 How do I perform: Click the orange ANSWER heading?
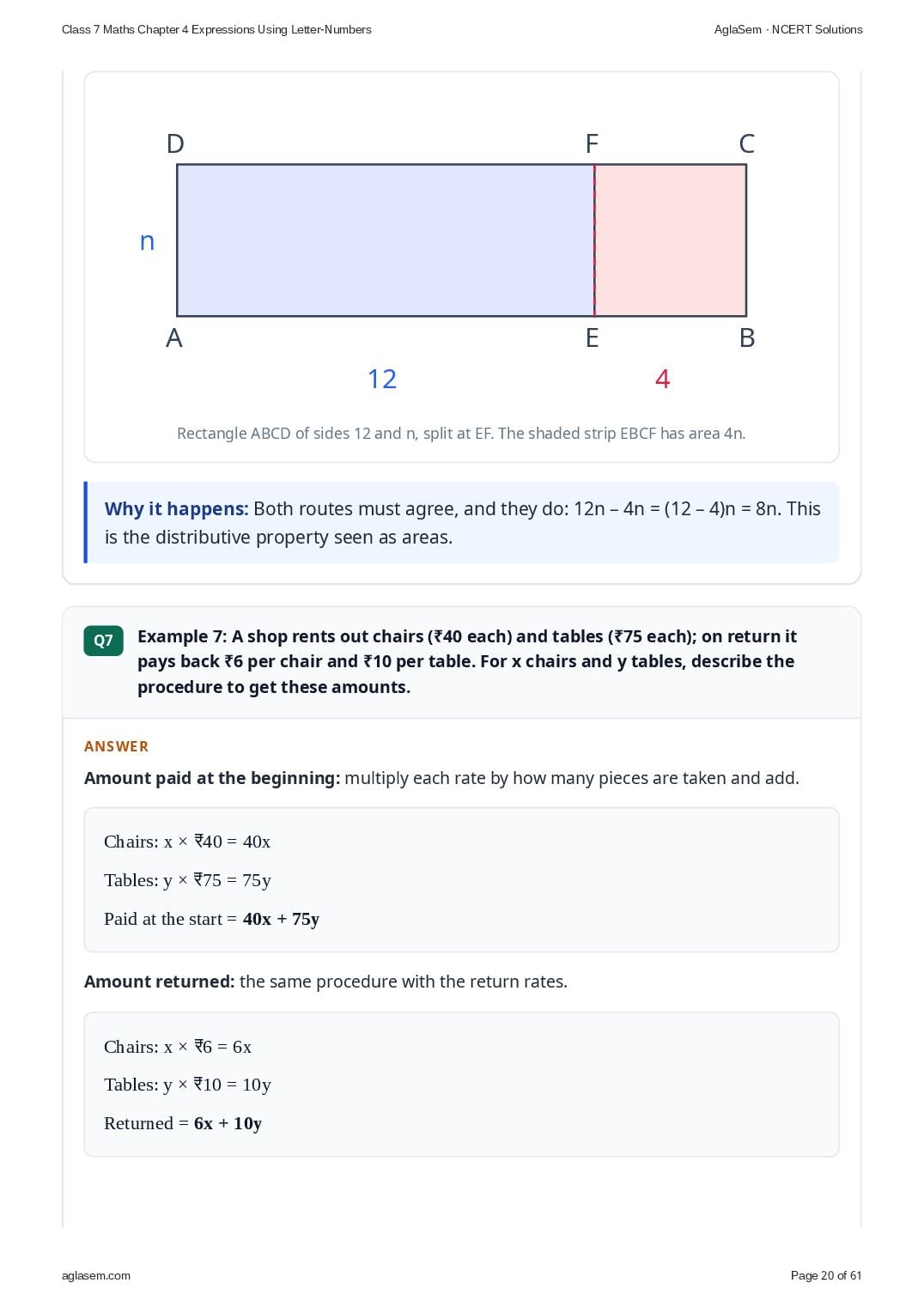coord(116,746)
